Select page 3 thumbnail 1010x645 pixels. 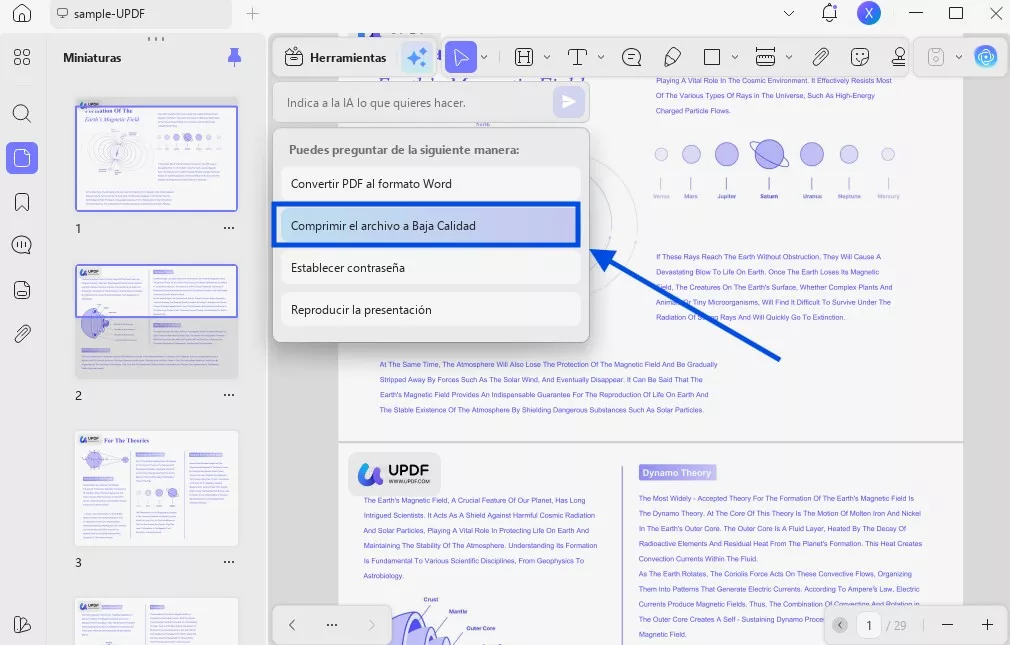(157, 488)
